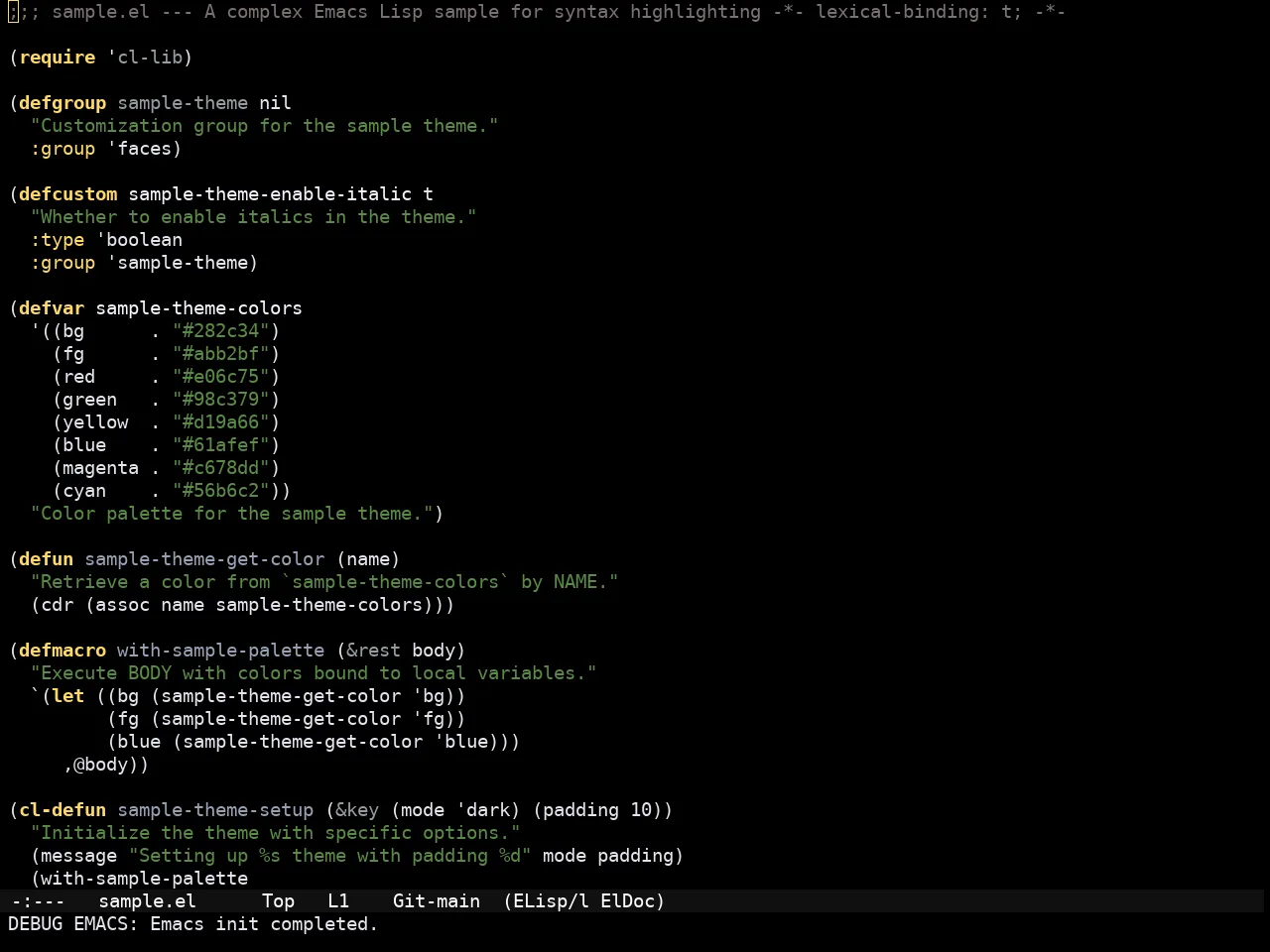
Task: Place cursor on 'cl-lib symbol
Action: (x=145, y=58)
